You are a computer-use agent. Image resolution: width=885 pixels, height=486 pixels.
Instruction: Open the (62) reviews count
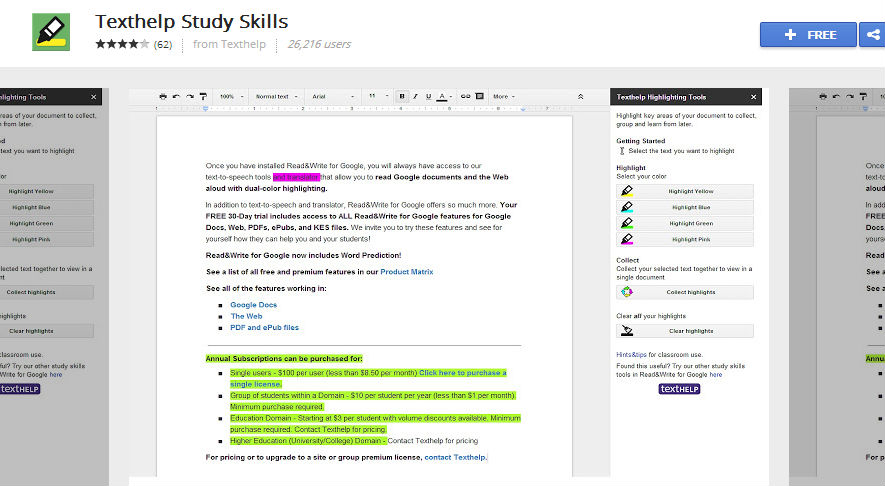163,45
